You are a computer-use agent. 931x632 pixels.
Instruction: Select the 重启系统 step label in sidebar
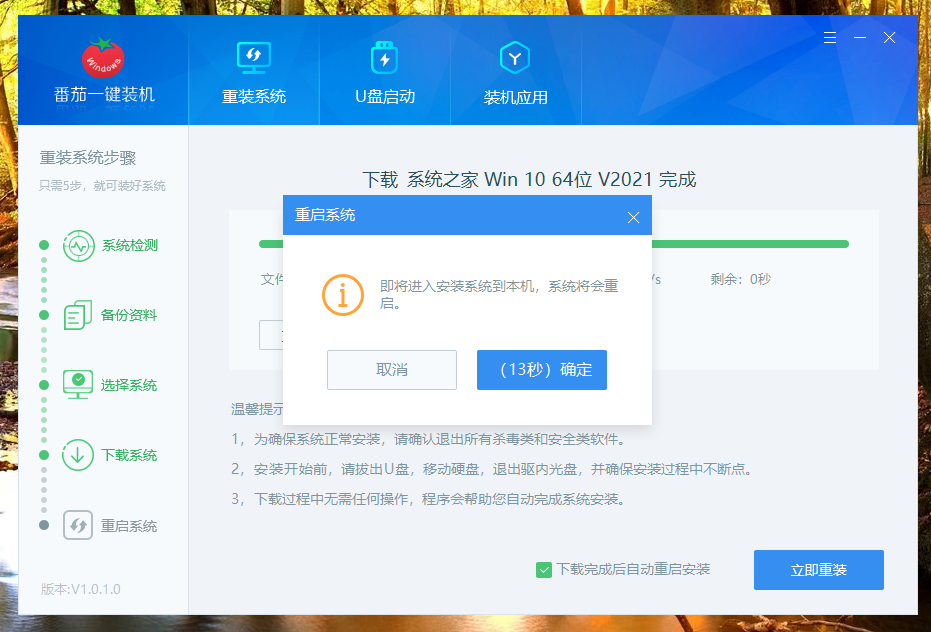tap(129, 526)
